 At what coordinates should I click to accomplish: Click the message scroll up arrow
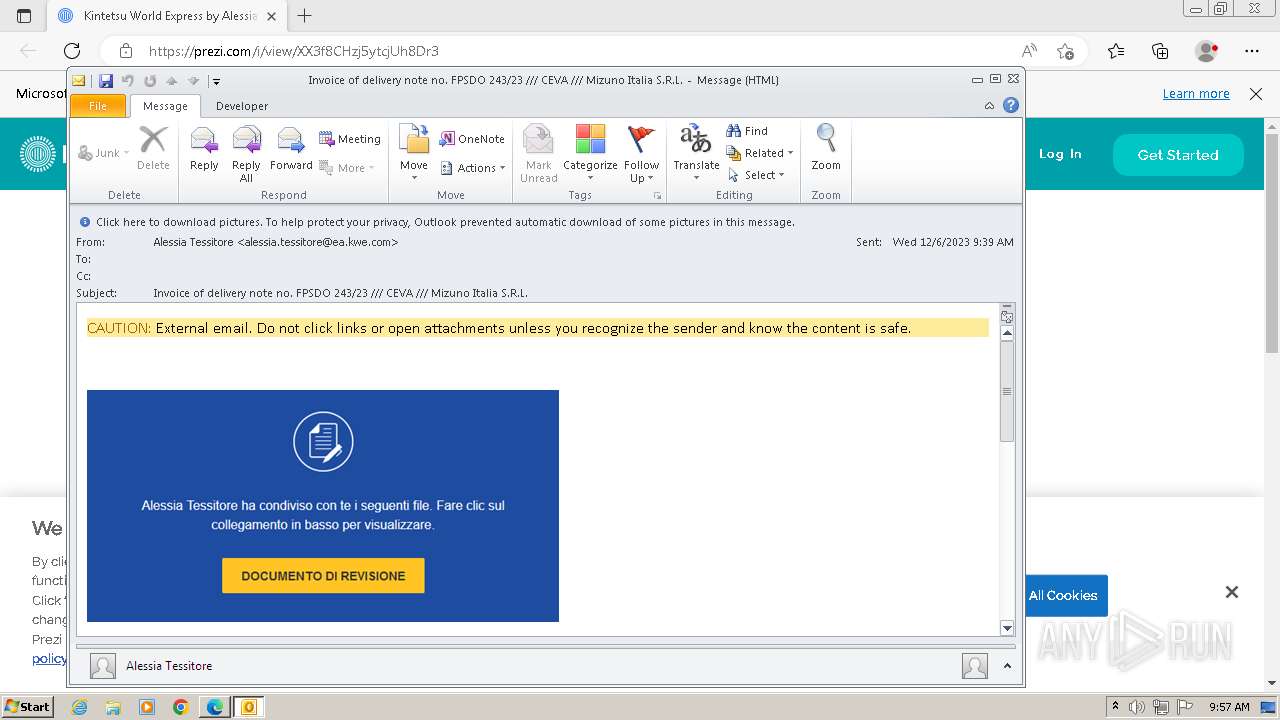point(1007,333)
